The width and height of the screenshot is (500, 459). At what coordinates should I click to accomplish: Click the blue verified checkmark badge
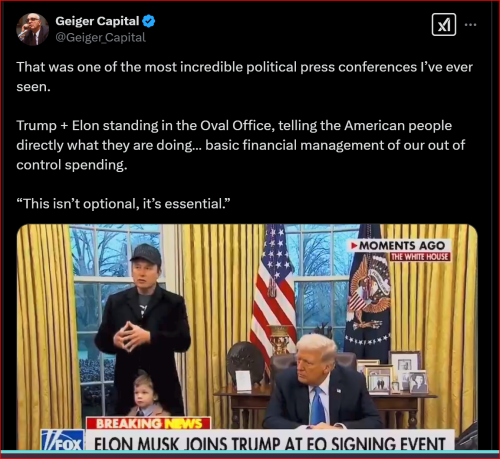pos(148,21)
